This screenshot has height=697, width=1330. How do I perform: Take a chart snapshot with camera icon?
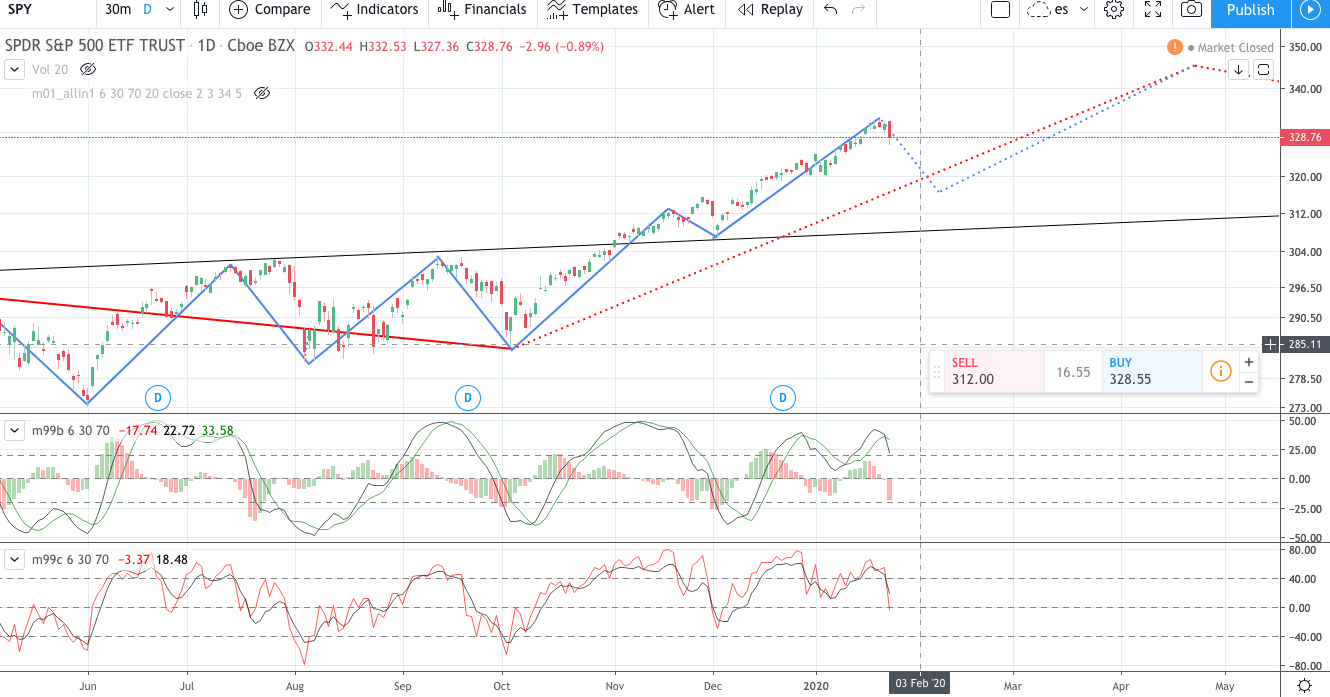click(x=1191, y=9)
